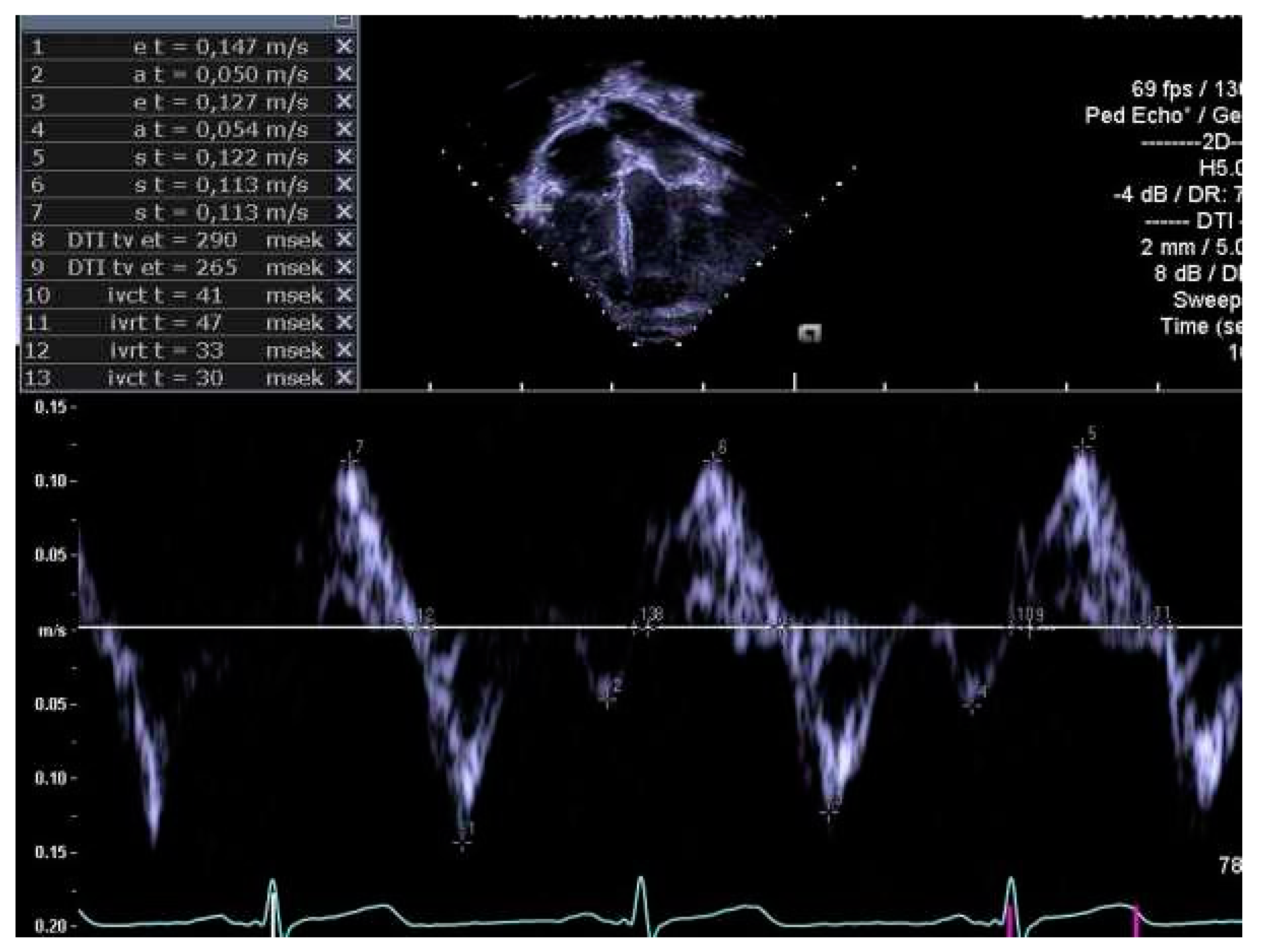Select the 'ivrt t = 47' row
The height and width of the screenshot is (952, 1262).
pos(190,322)
